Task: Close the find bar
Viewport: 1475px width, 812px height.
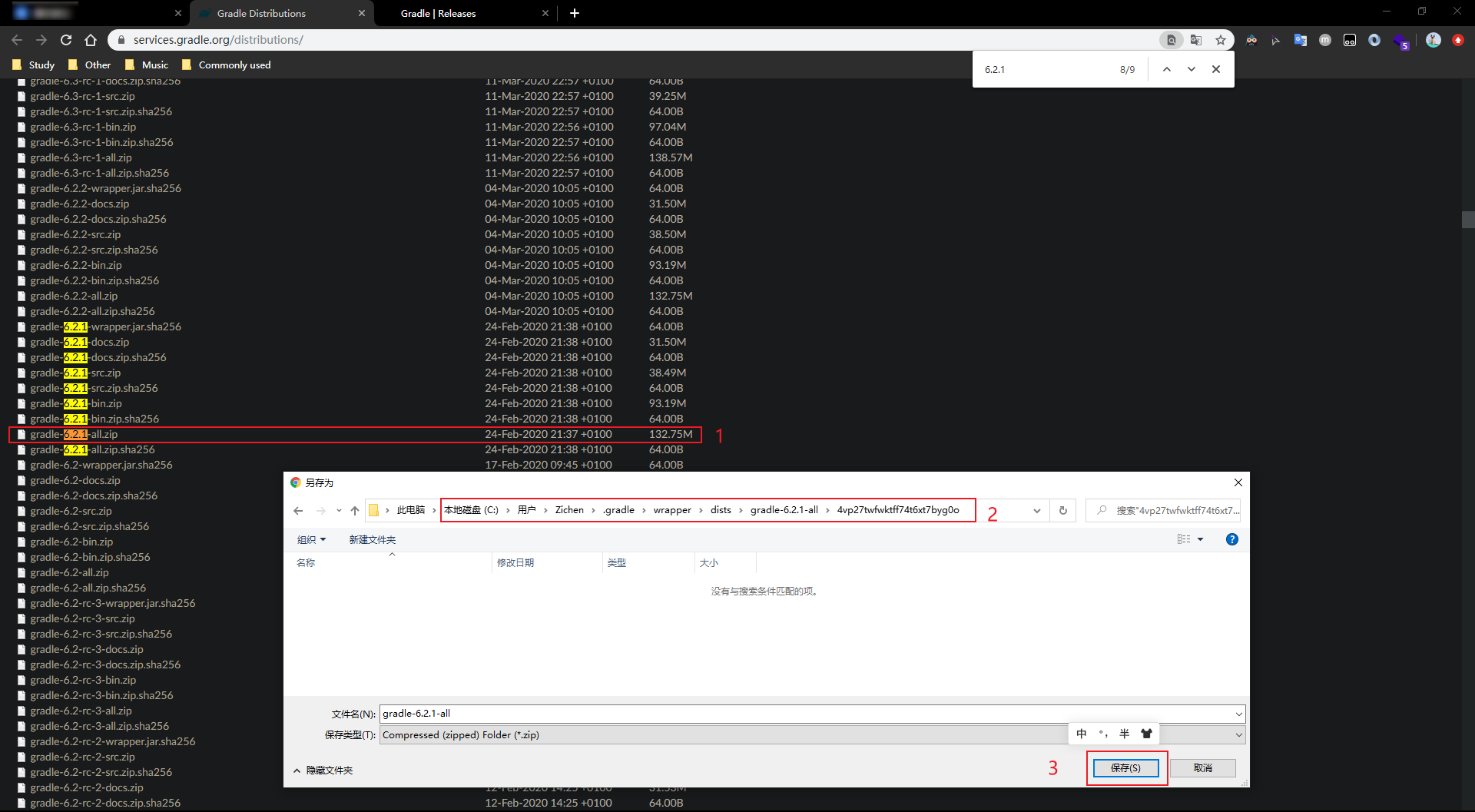Action: pyautogui.click(x=1216, y=69)
